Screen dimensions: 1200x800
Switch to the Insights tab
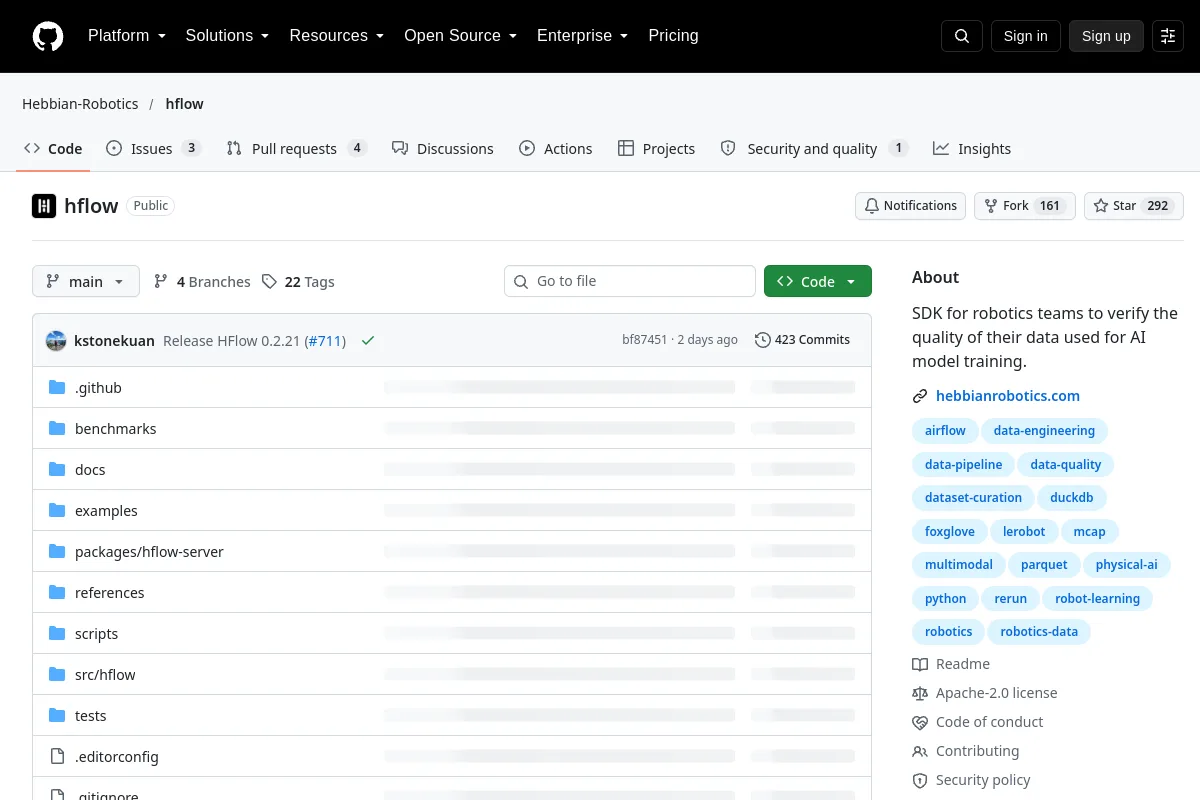coord(972,149)
